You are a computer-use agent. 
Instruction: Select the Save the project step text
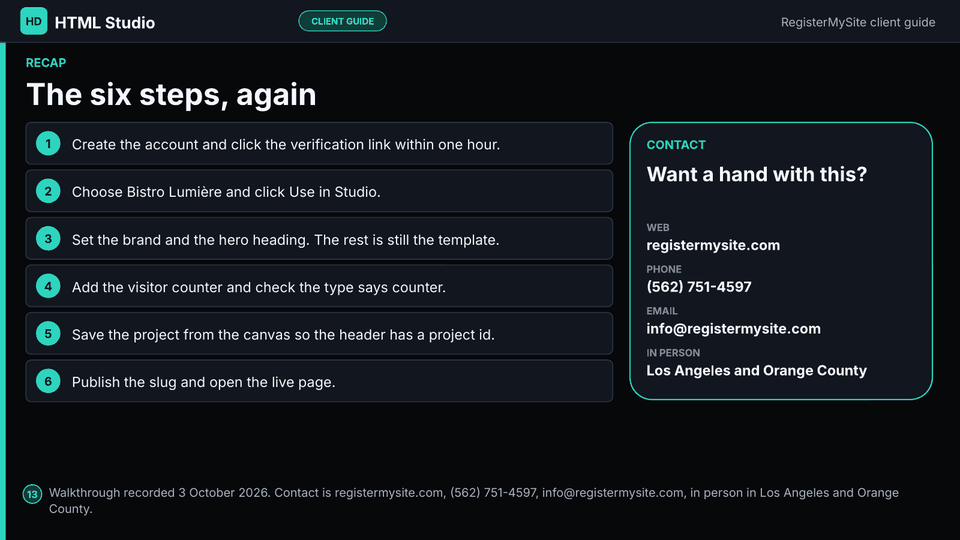[x=283, y=334]
